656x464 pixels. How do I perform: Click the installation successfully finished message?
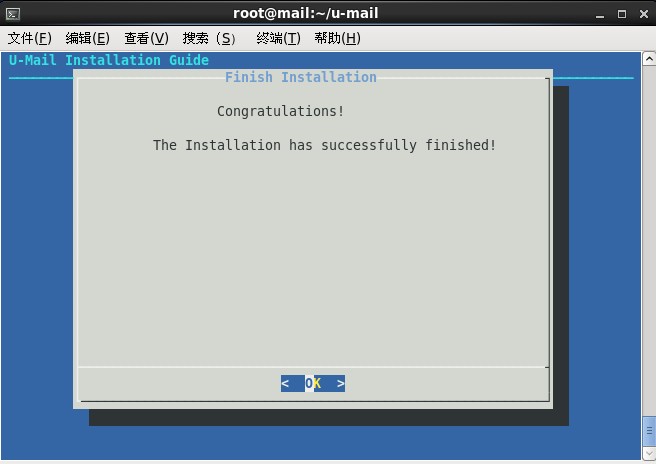pos(324,145)
